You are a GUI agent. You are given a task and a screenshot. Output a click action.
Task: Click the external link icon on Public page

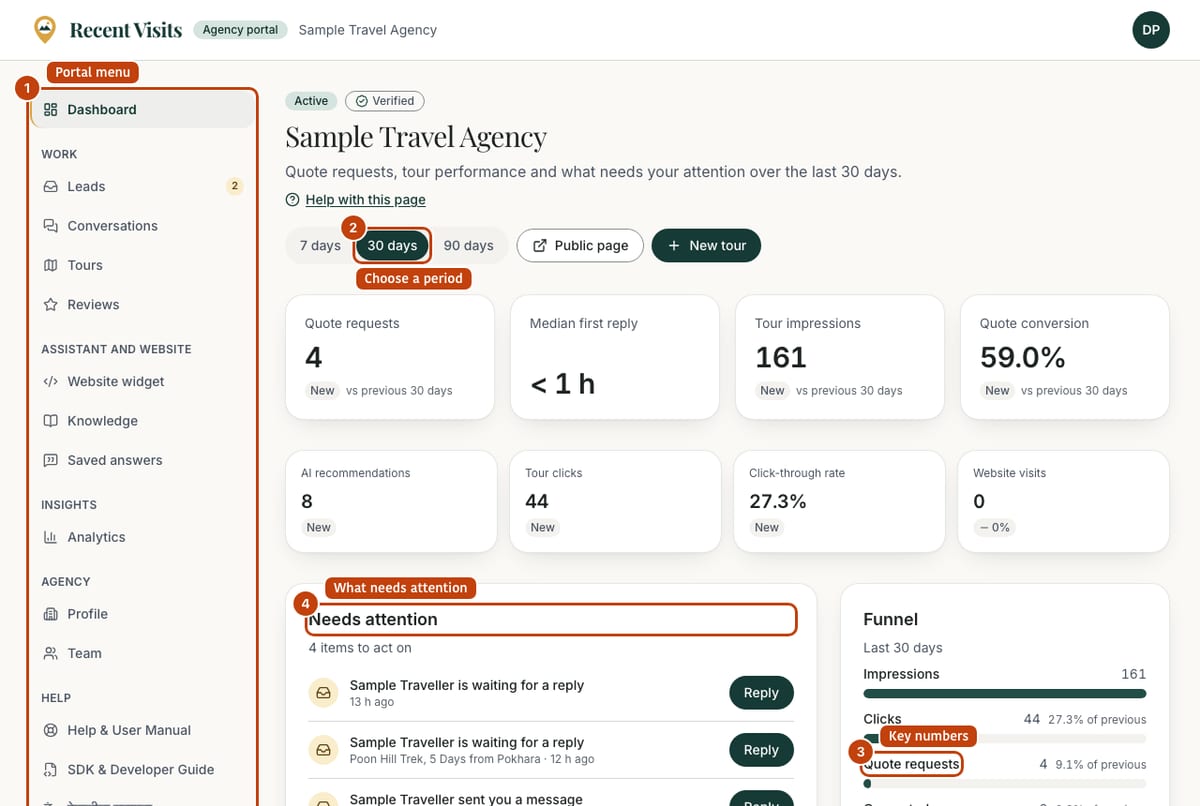(x=540, y=246)
